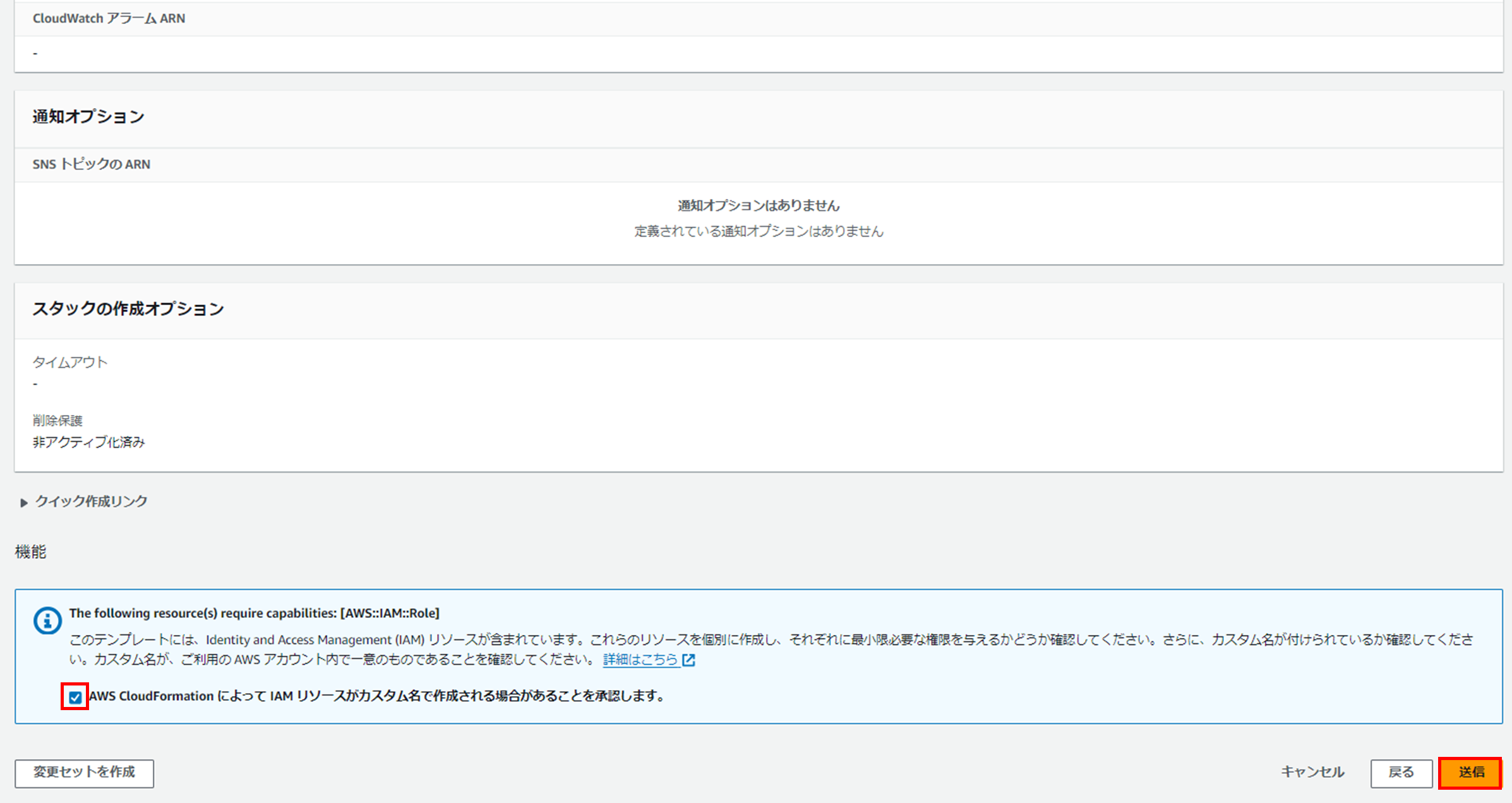Select the スタックの作成オプション section heading
The height and width of the screenshot is (803, 1512).
click(x=128, y=309)
